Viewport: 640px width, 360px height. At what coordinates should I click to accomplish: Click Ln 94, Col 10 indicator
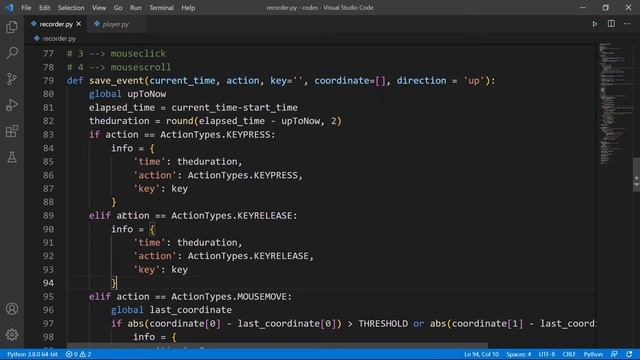tap(481, 354)
